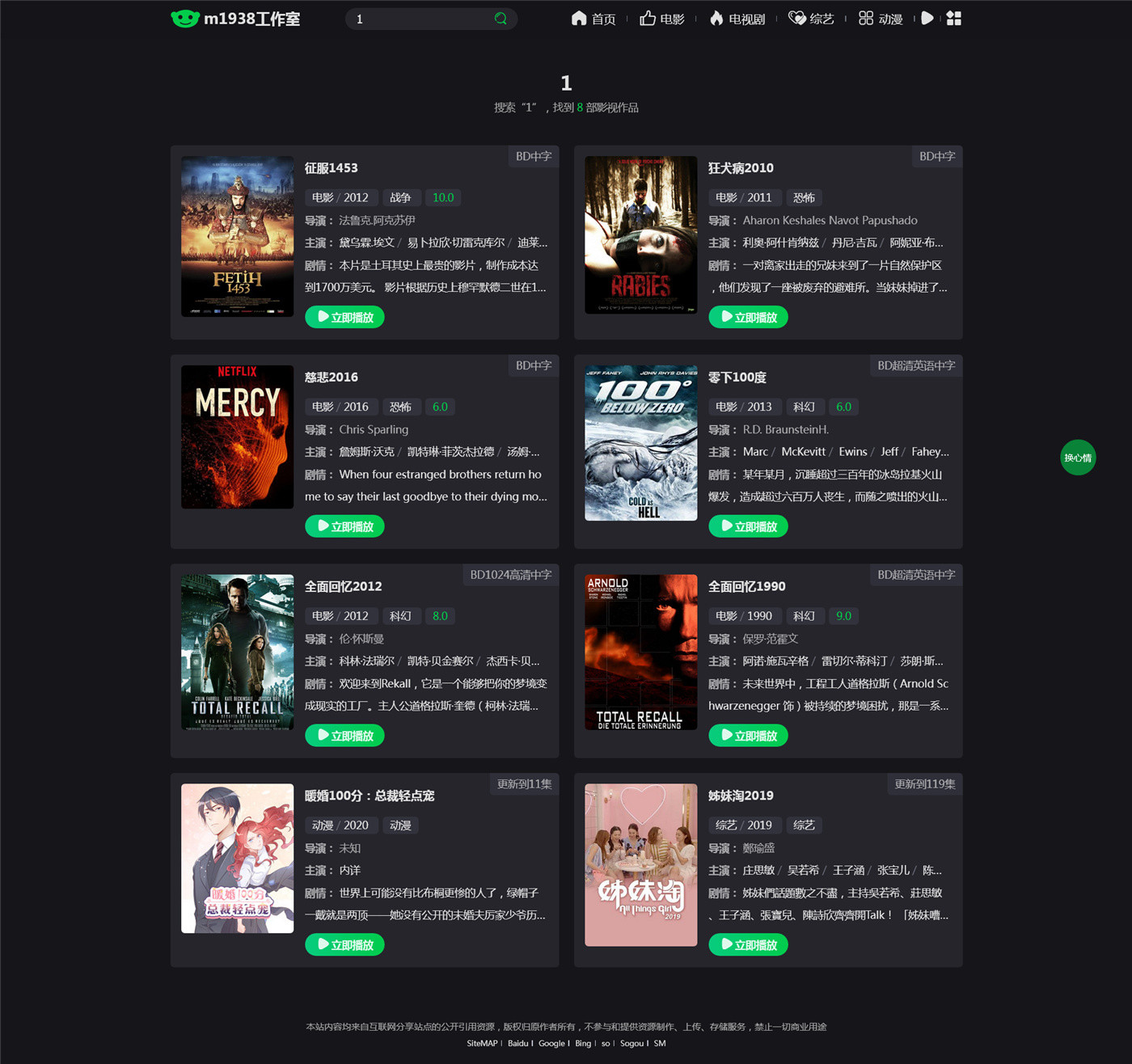
Task: Open 首页 home navigation item
Action: click(x=593, y=19)
